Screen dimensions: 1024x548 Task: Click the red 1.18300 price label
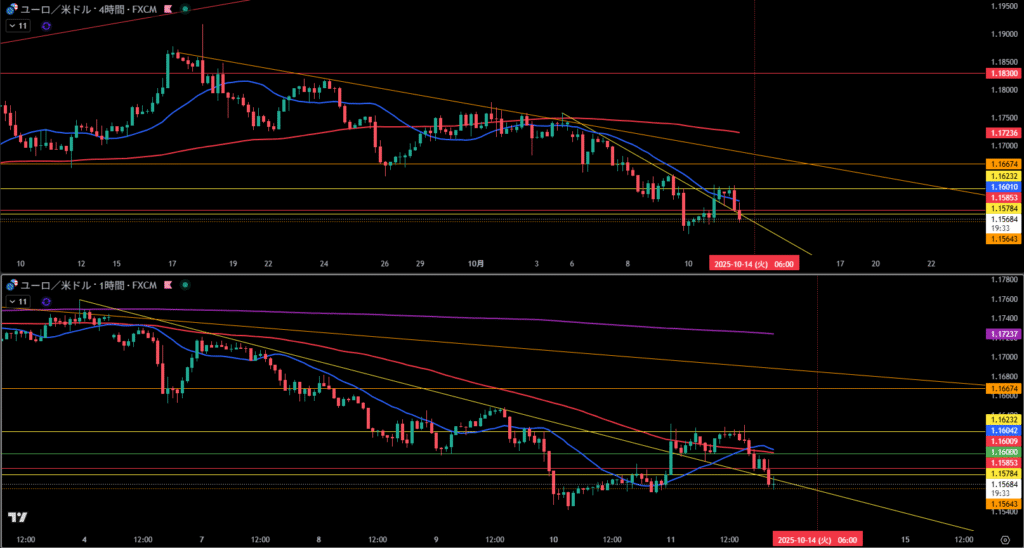tap(1003, 73)
